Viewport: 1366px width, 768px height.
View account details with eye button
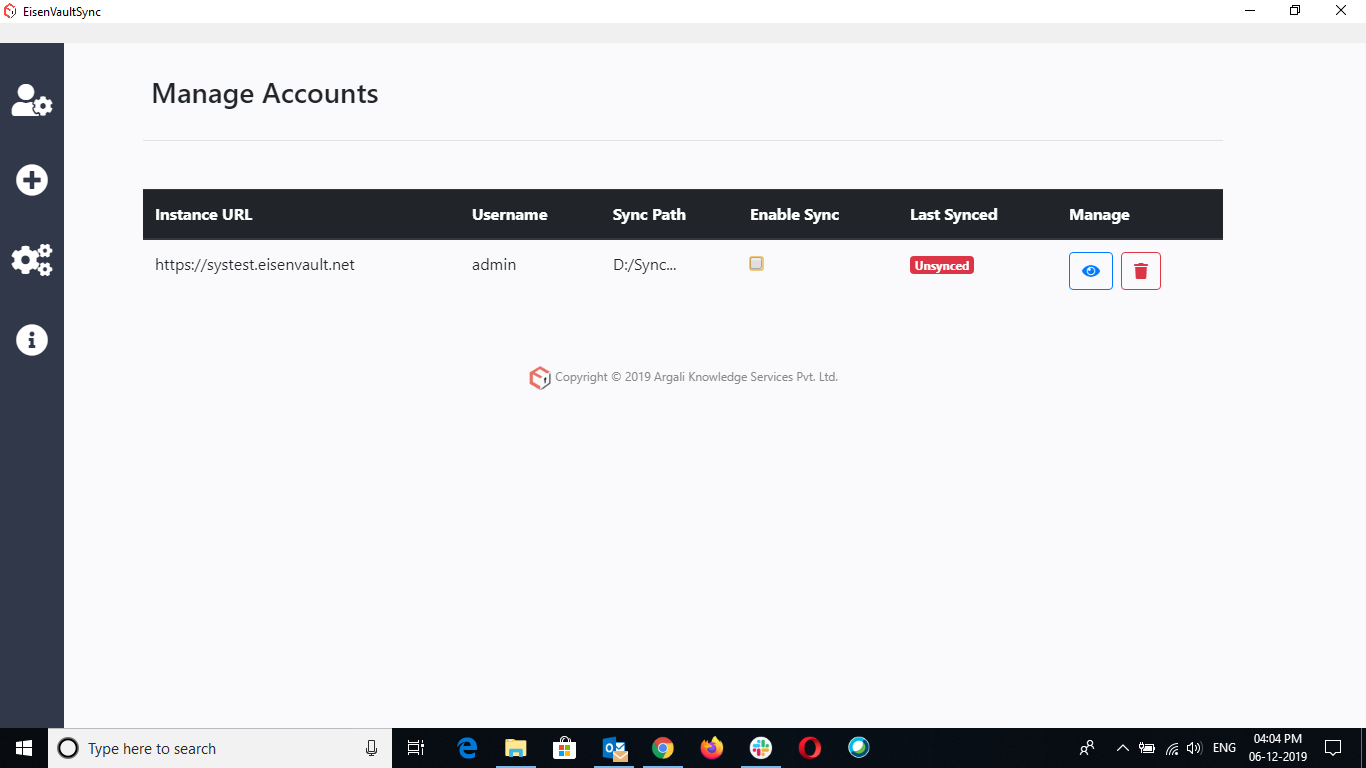(1091, 271)
